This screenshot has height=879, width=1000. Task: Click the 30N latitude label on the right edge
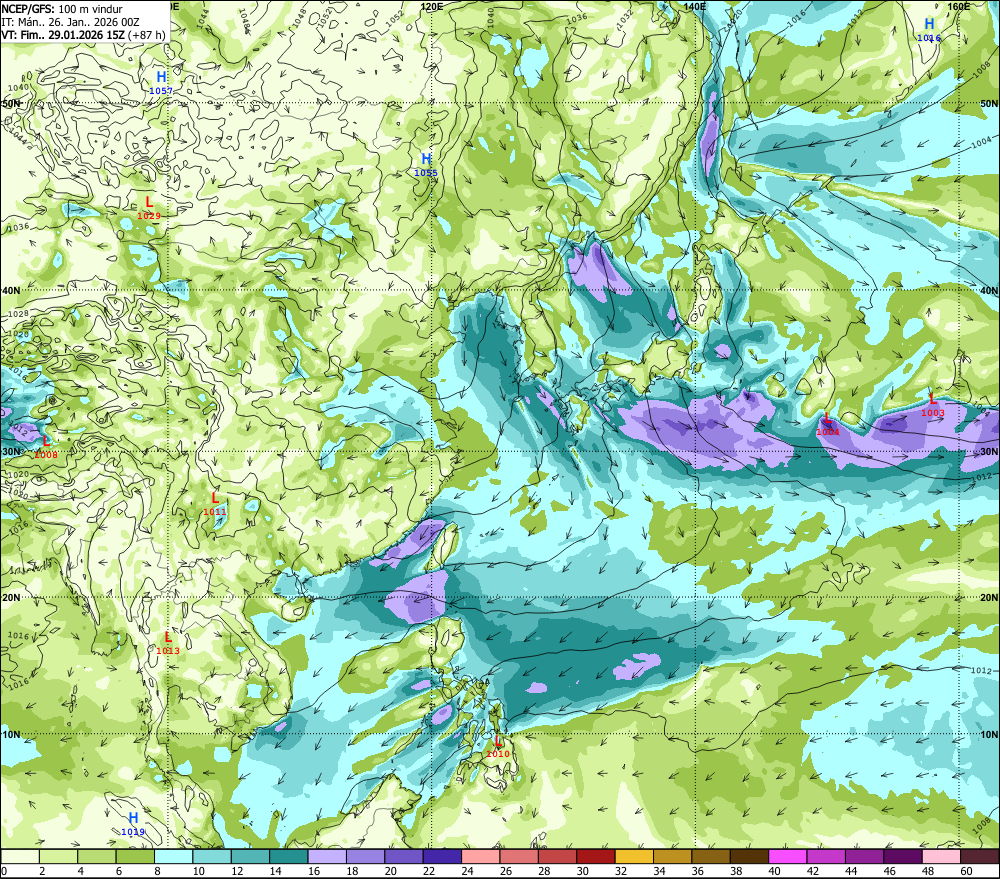coord(989,452)
